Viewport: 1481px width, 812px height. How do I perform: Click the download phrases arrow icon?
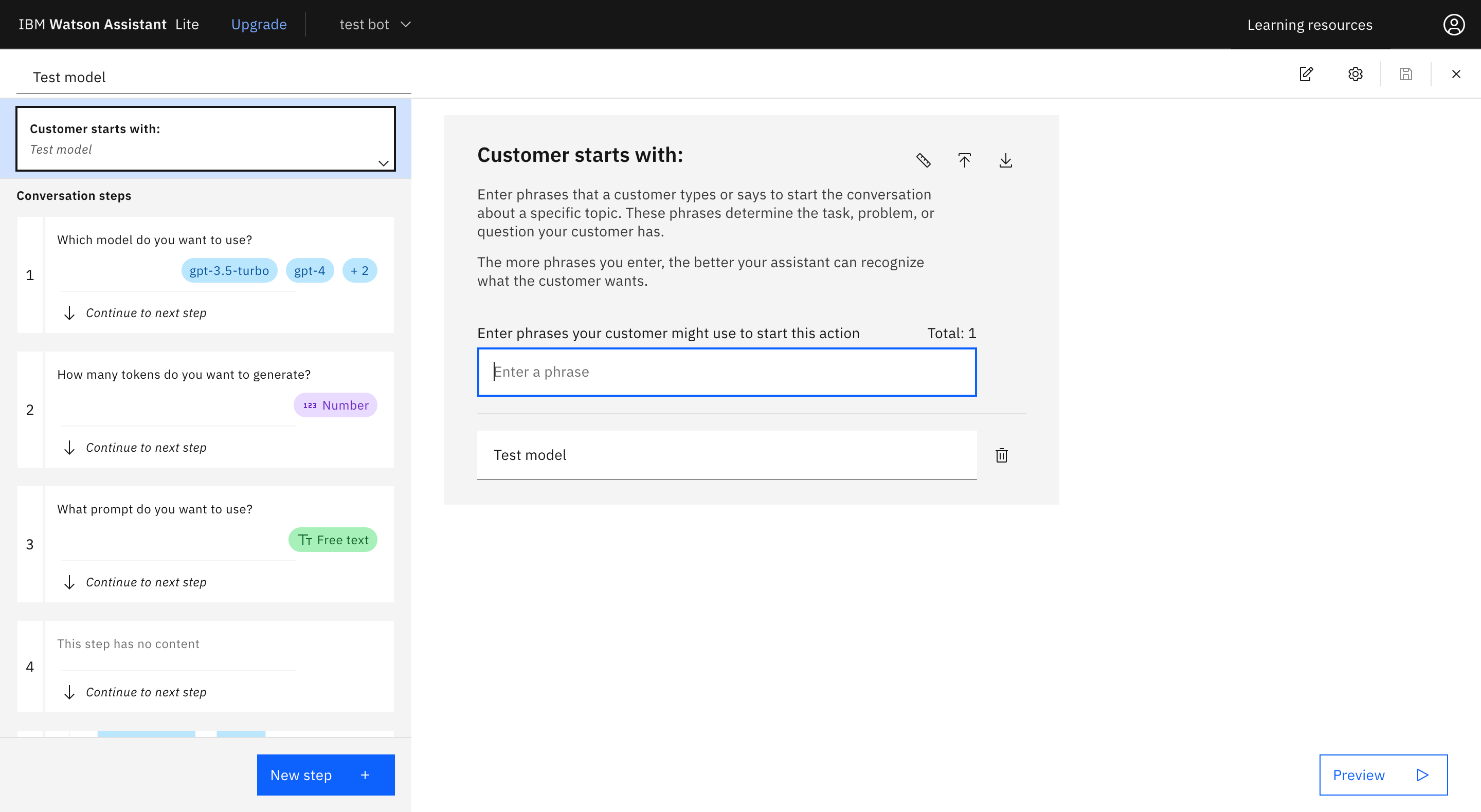1005,160
